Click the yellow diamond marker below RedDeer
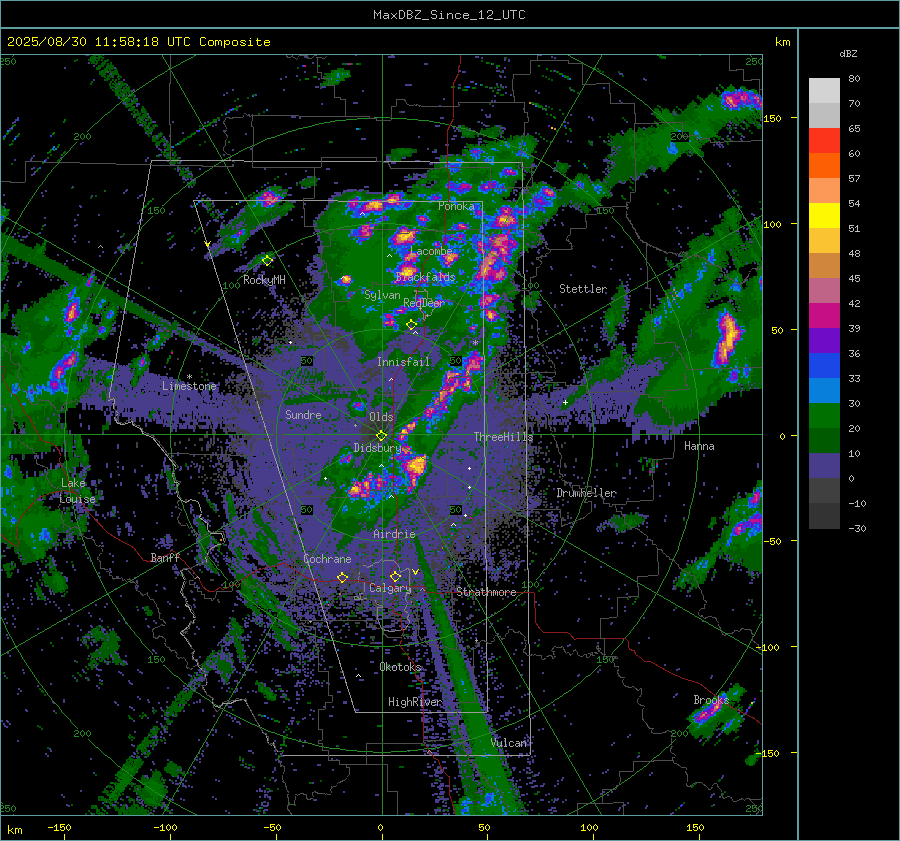 click(x=412, y=325)
